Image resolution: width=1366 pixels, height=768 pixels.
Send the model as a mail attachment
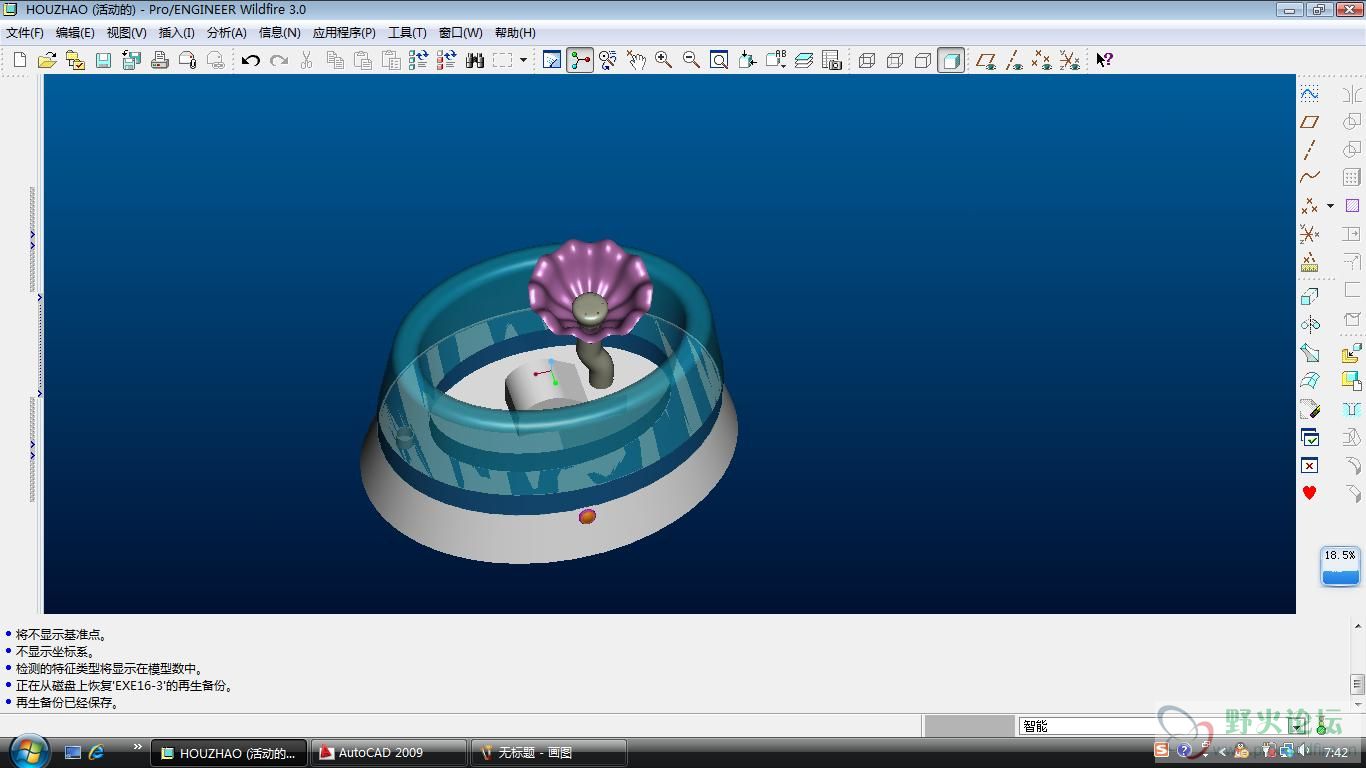tap(187, 60)
